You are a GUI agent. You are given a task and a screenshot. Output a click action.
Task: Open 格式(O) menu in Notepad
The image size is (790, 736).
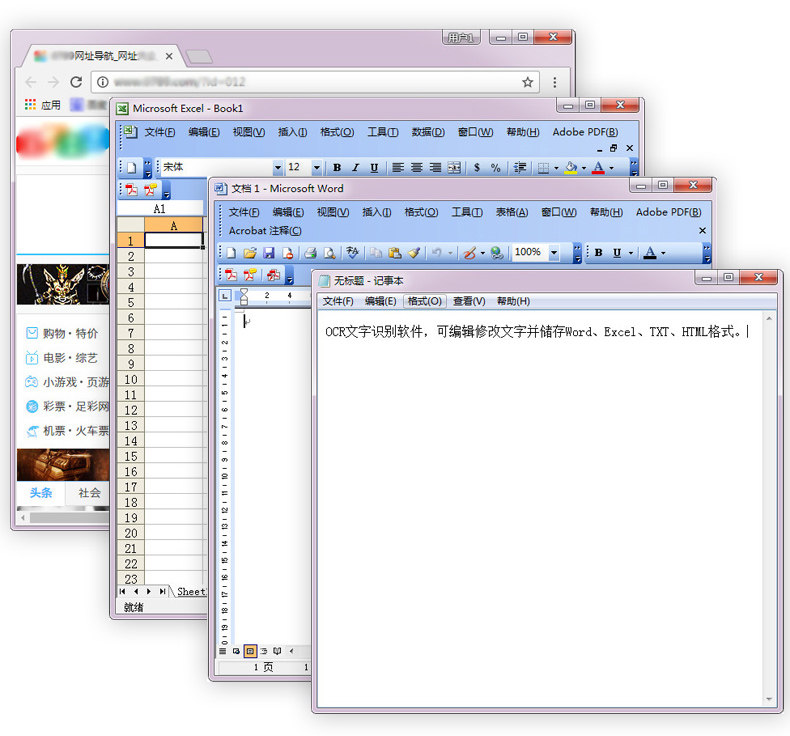tap(425, 301)
